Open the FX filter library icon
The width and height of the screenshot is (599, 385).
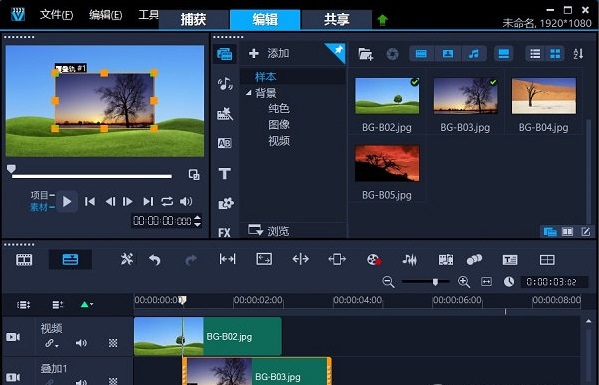tap(224, 232)
